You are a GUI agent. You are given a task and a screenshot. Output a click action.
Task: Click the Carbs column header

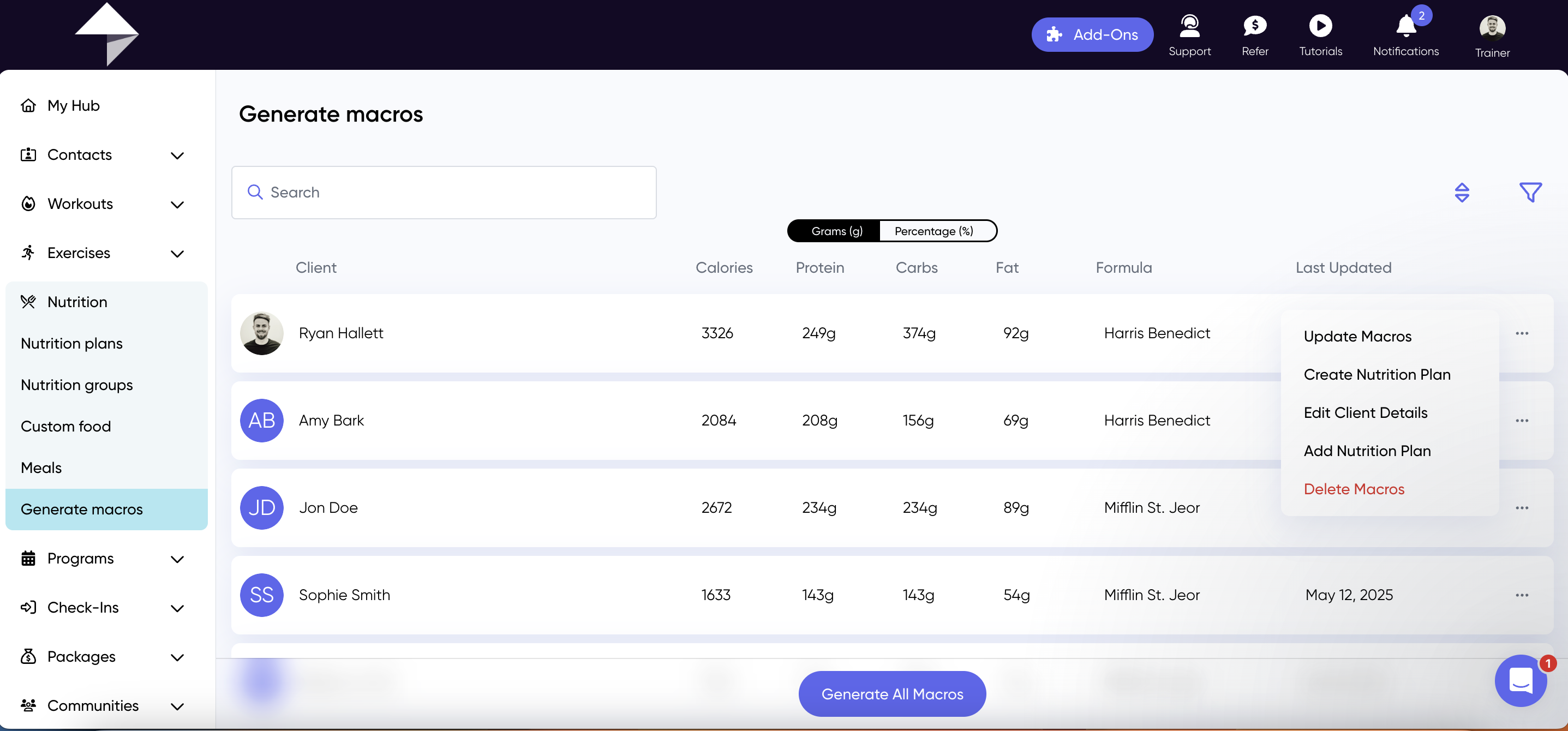click(916, 268)
